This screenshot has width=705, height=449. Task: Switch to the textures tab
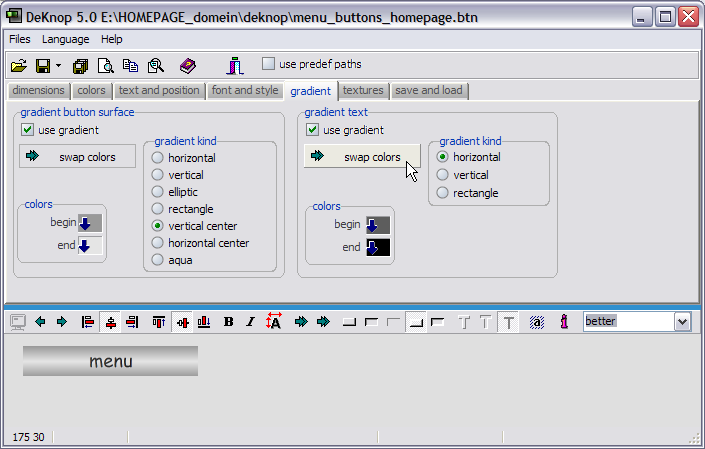tap(362, 90)
